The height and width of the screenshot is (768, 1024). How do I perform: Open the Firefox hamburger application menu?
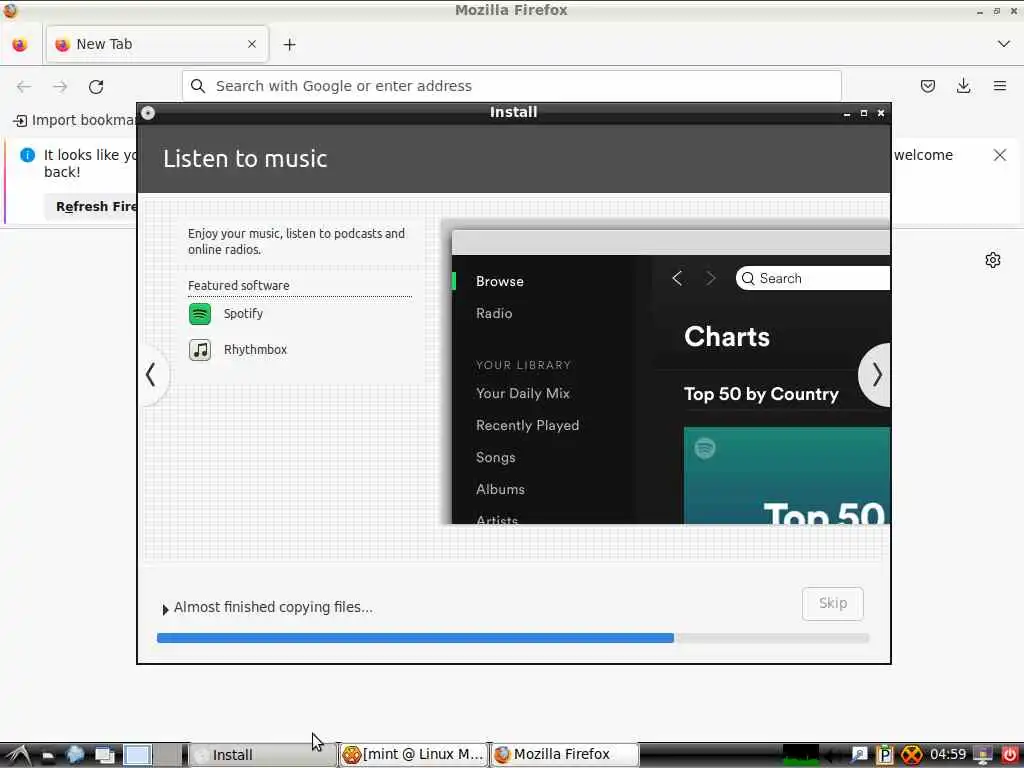pyautogui.click(x=1000, y=86)
